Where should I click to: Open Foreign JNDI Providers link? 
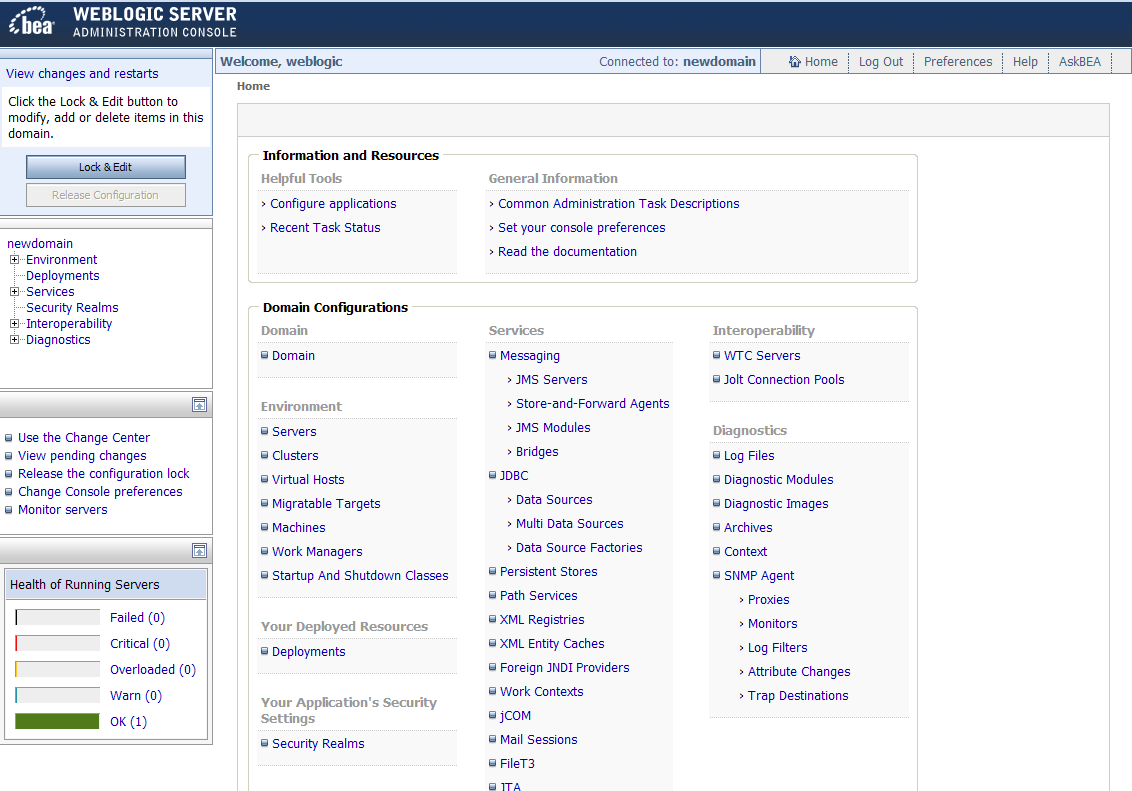(565, 668)
